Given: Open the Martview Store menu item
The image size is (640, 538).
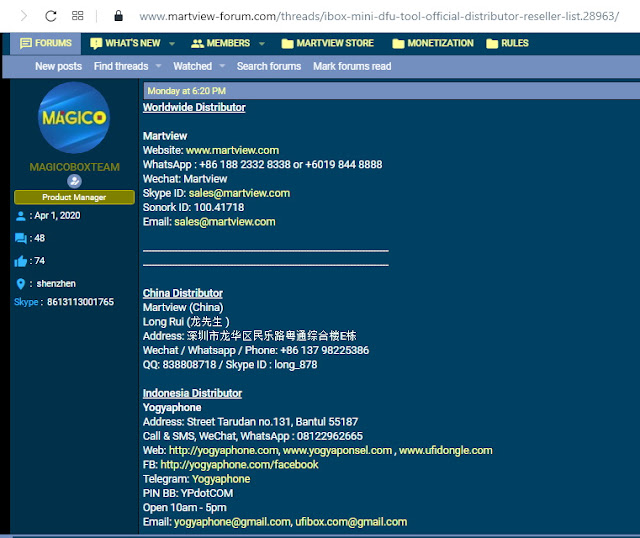Looking at the screenshot, I should [327, 43].
